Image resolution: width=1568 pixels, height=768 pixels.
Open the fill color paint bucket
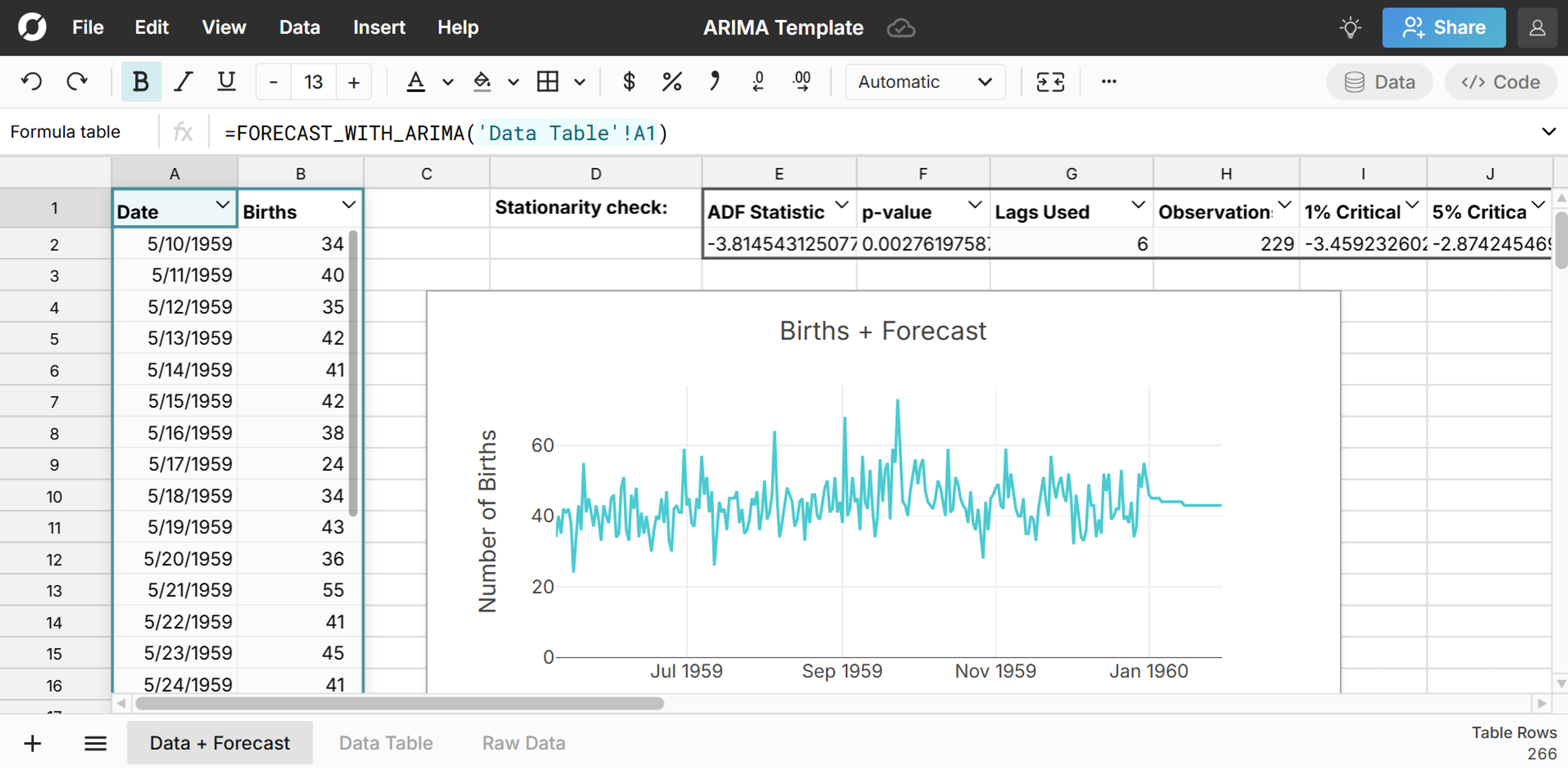482,82
